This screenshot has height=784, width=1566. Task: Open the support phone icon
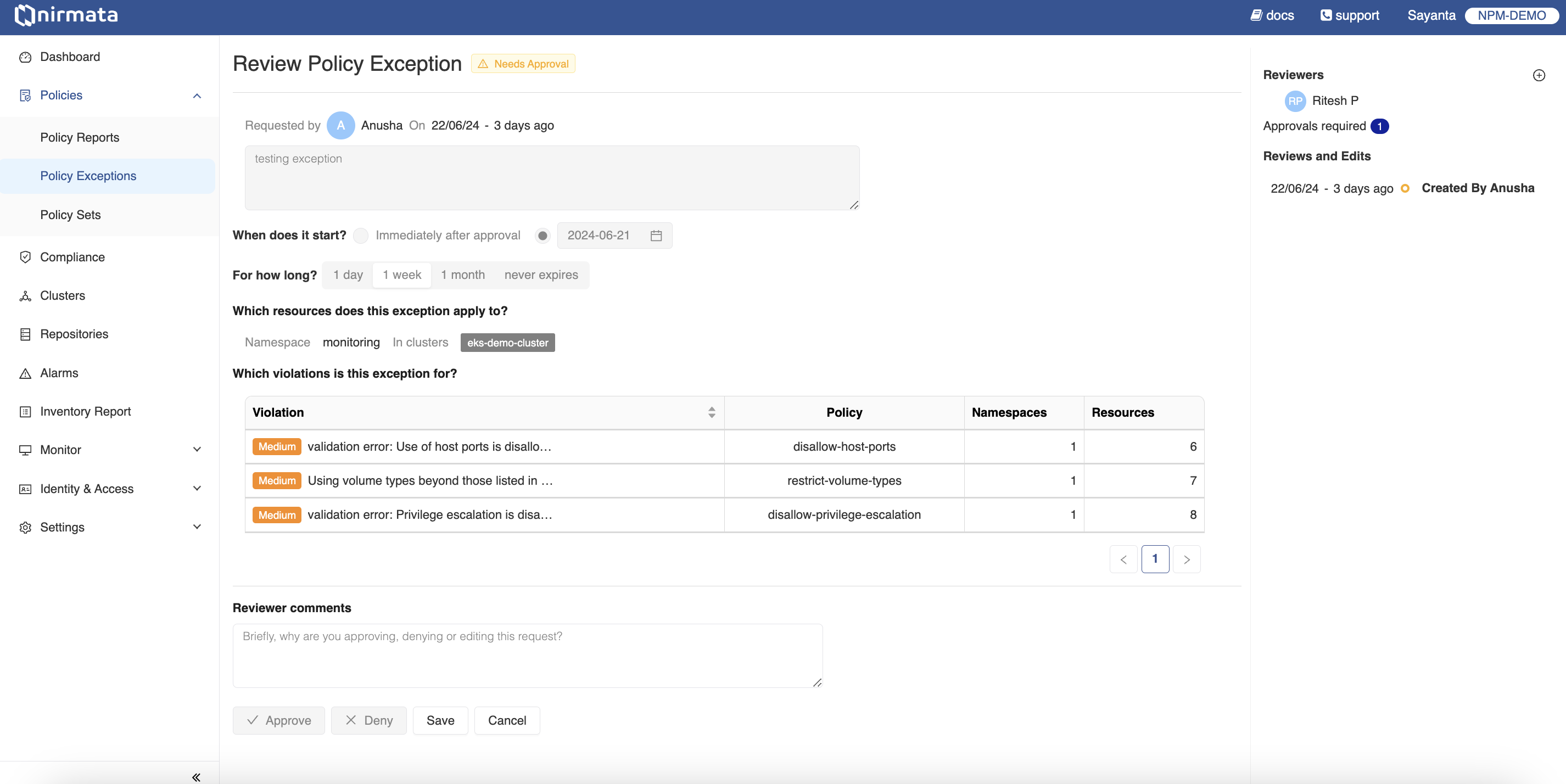pos(1326,15)
